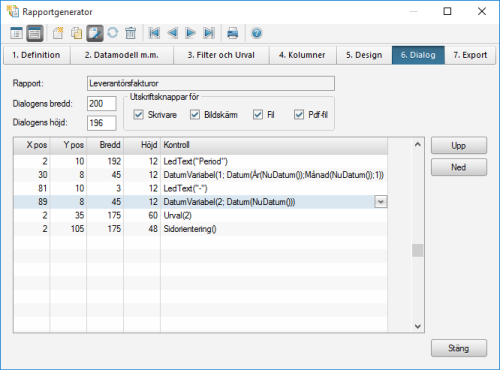
Task: Switch to 2. Datamodell m.m. tab
Action: point(122,55)
